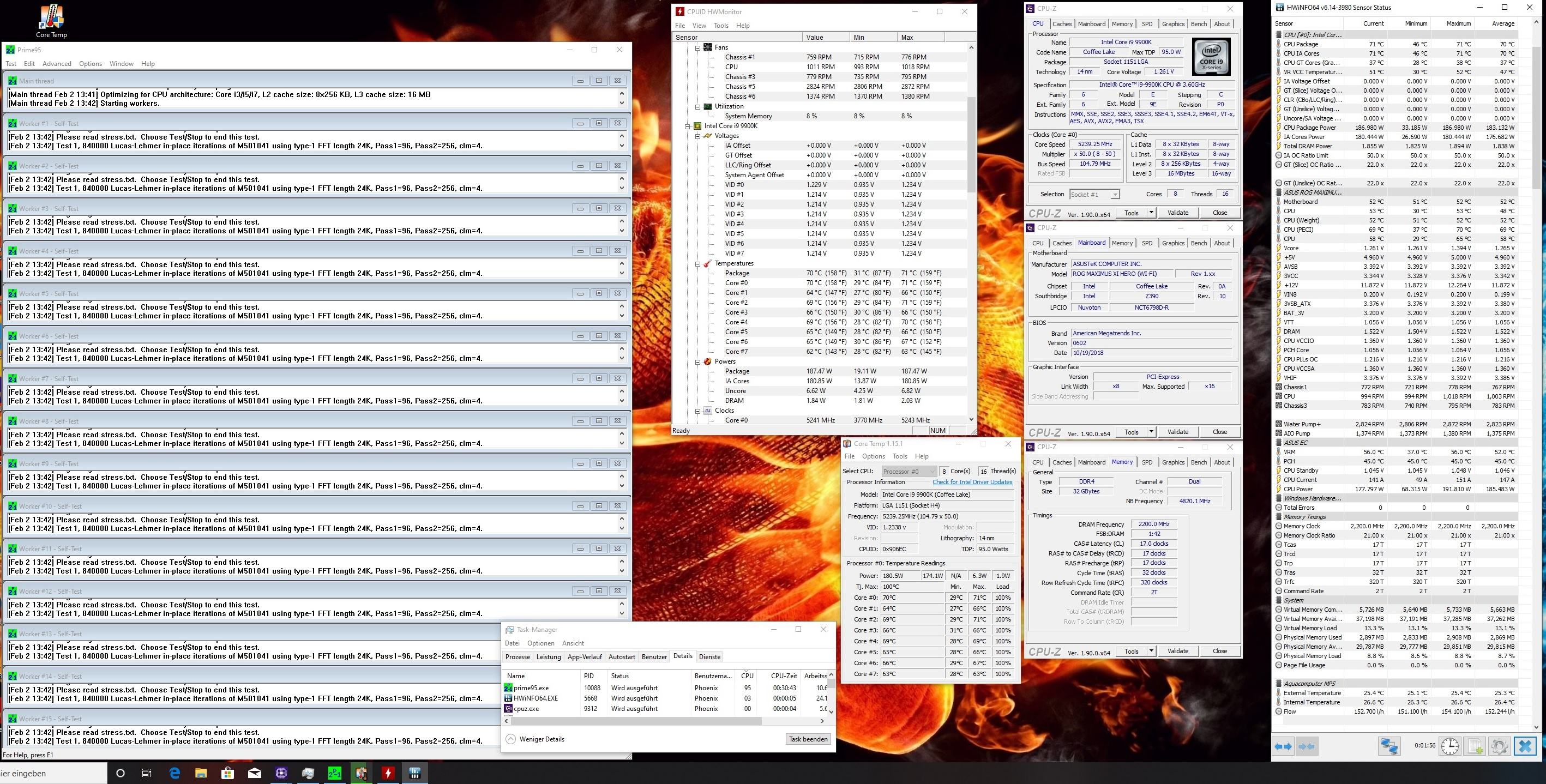This screenshot has height=784, width=1546.
Task: Switch to Dienste tab in Task-Manager
Action: pyautogui.click(x=709, y=657)
